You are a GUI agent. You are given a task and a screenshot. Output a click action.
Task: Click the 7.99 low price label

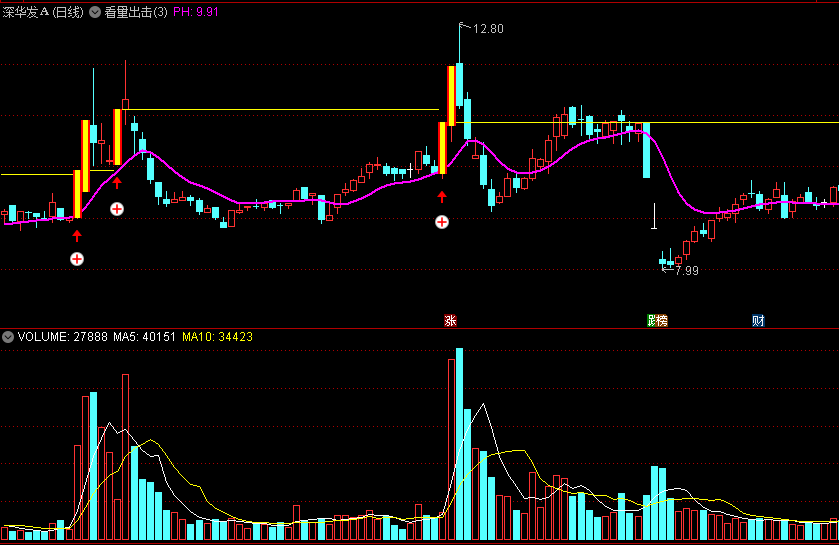[687, 271]
